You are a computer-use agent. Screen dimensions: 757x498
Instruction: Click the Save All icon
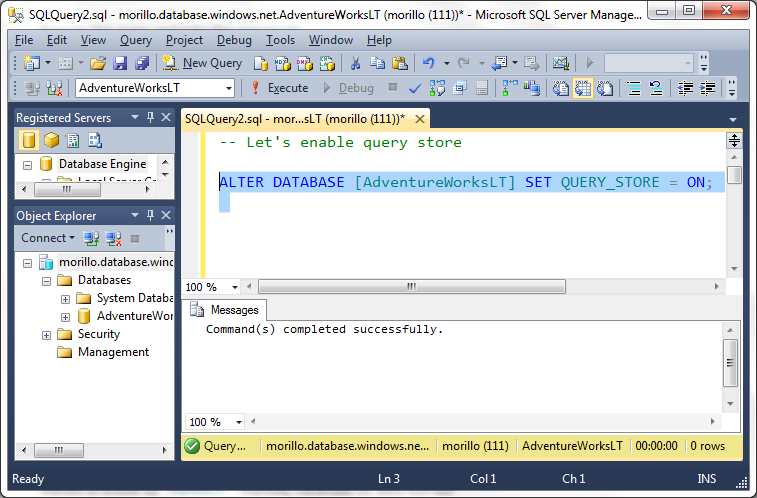(x=142, y=63)
